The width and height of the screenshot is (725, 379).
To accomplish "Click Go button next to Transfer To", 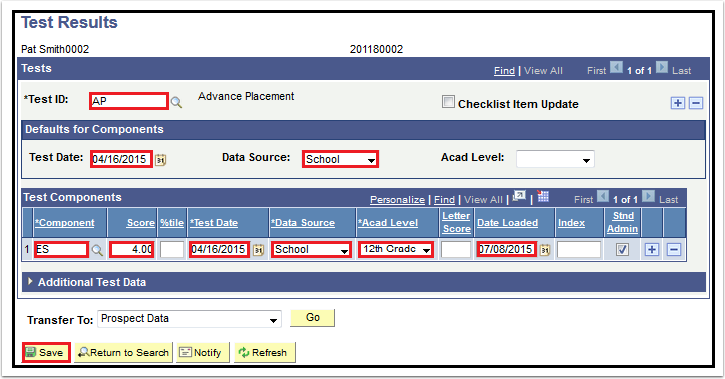I will click(313, 318).
